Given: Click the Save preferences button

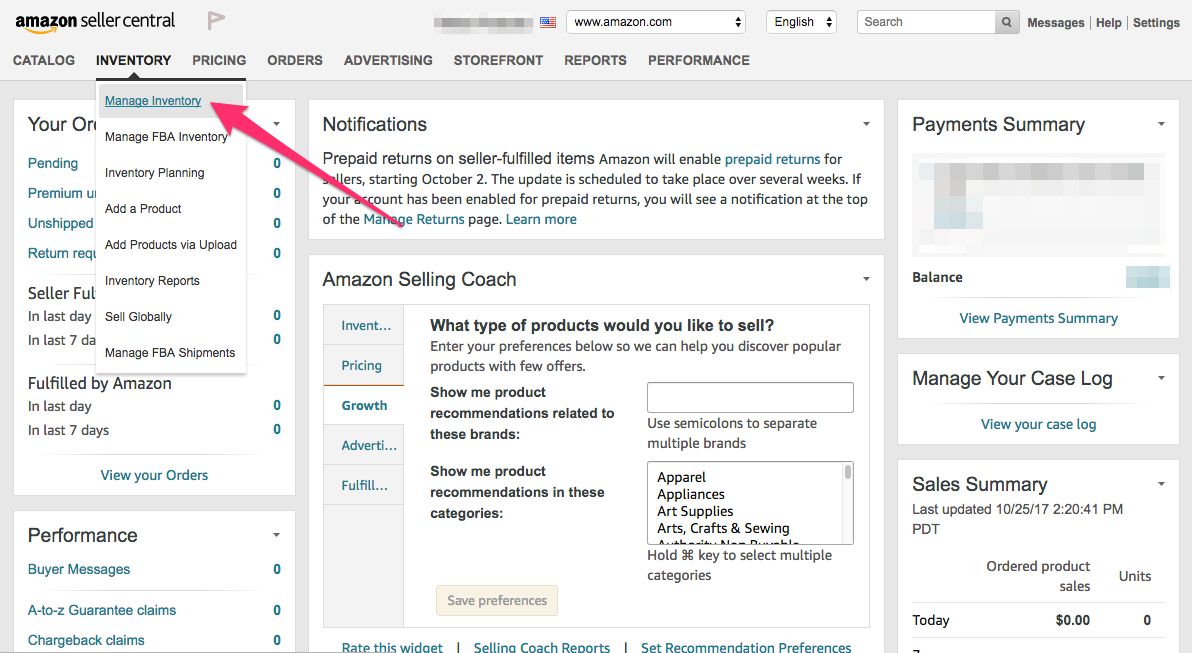Looking at the screenshot, I should [497, 601].
